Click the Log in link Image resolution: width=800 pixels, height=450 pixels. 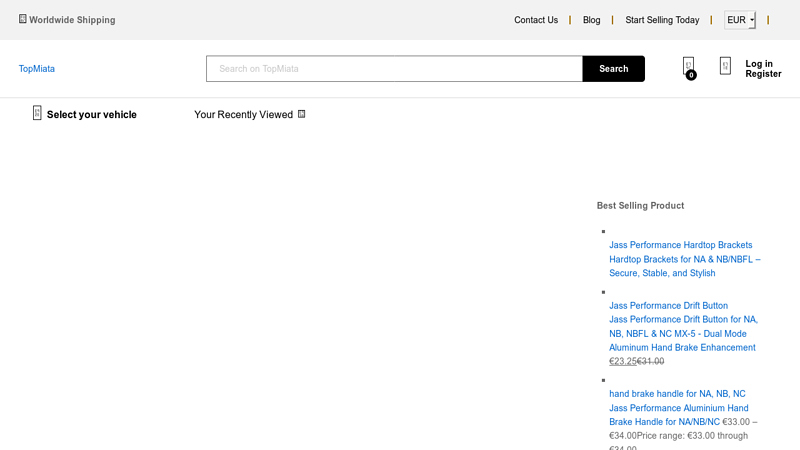click(x=759, y=64)
